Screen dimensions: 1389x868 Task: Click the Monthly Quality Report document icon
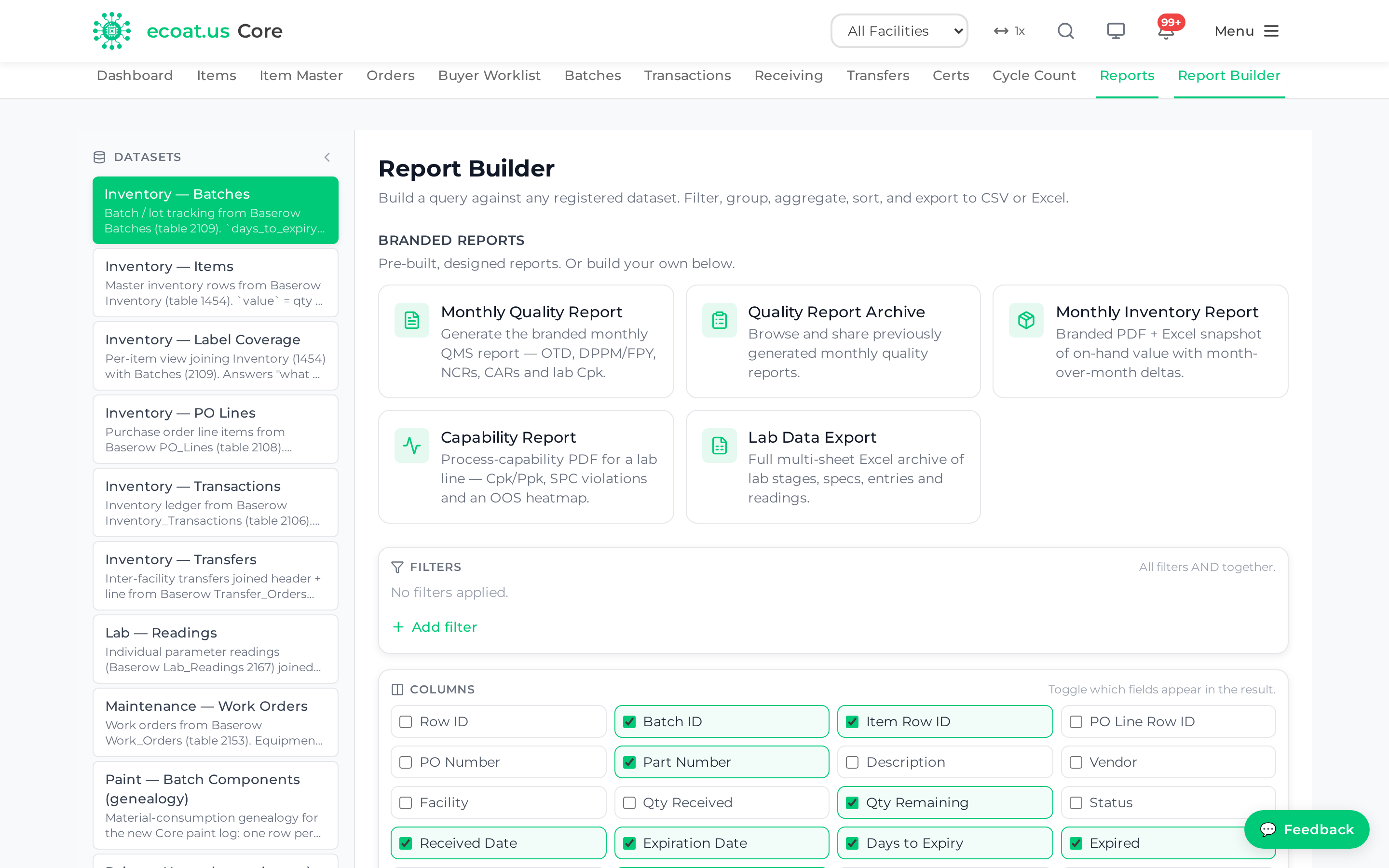click(411, 320)
